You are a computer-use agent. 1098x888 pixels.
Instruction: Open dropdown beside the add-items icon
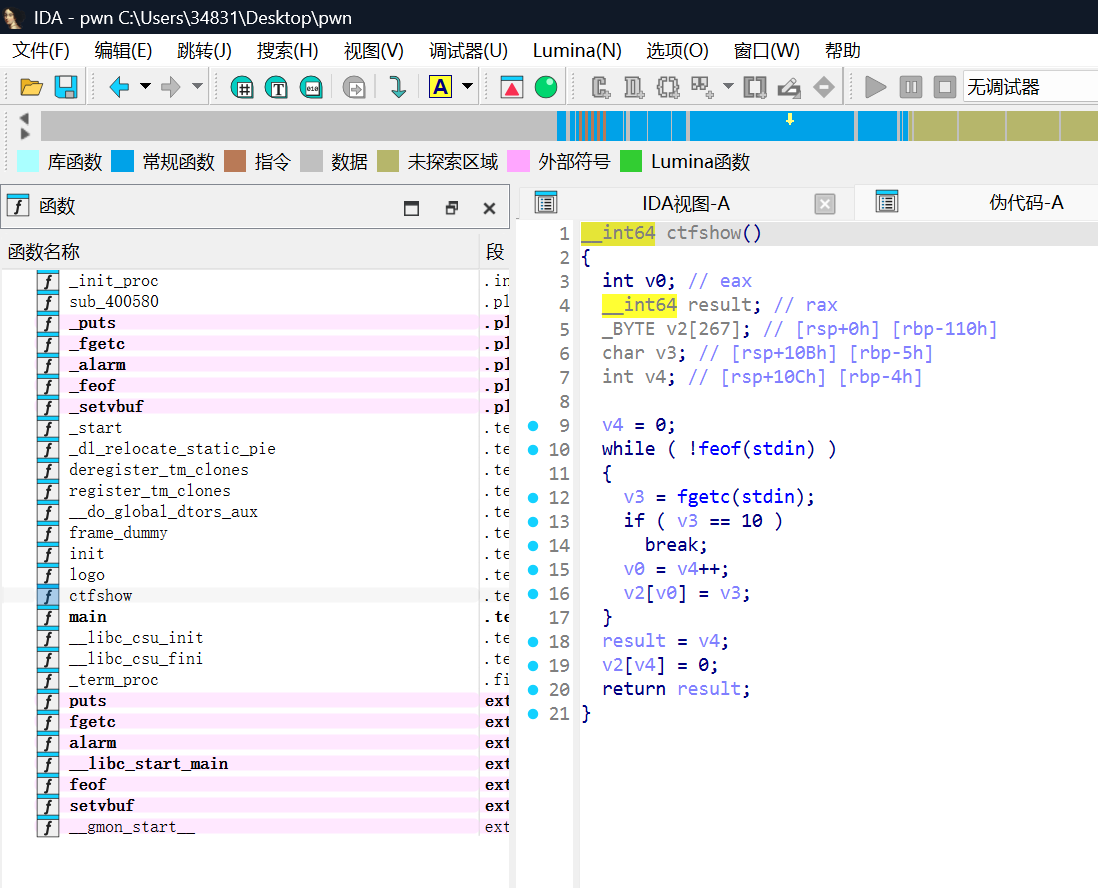728,87
